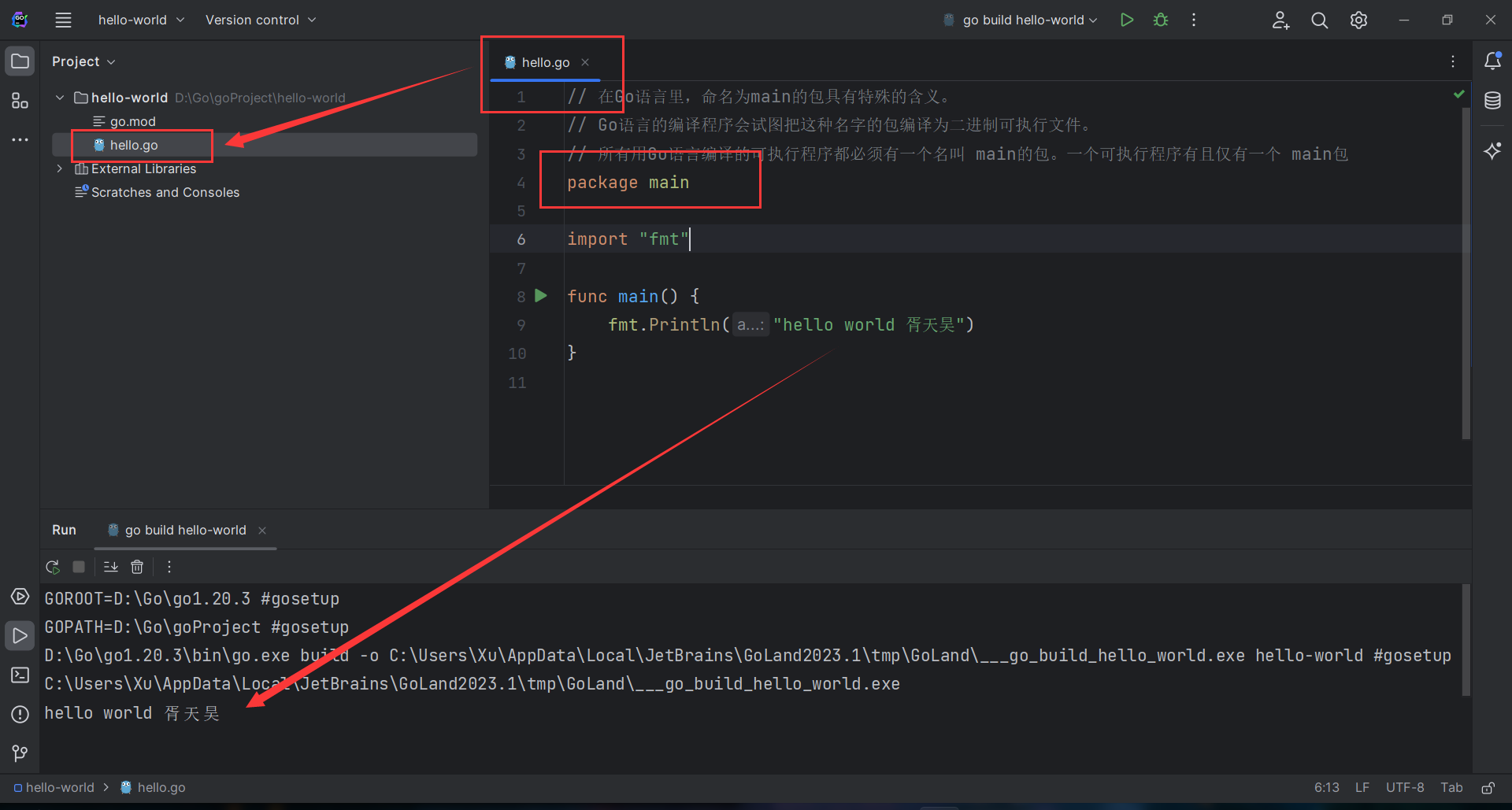Click GOROOT line in console output
The image size is (1512, 810).
[191, 599]
